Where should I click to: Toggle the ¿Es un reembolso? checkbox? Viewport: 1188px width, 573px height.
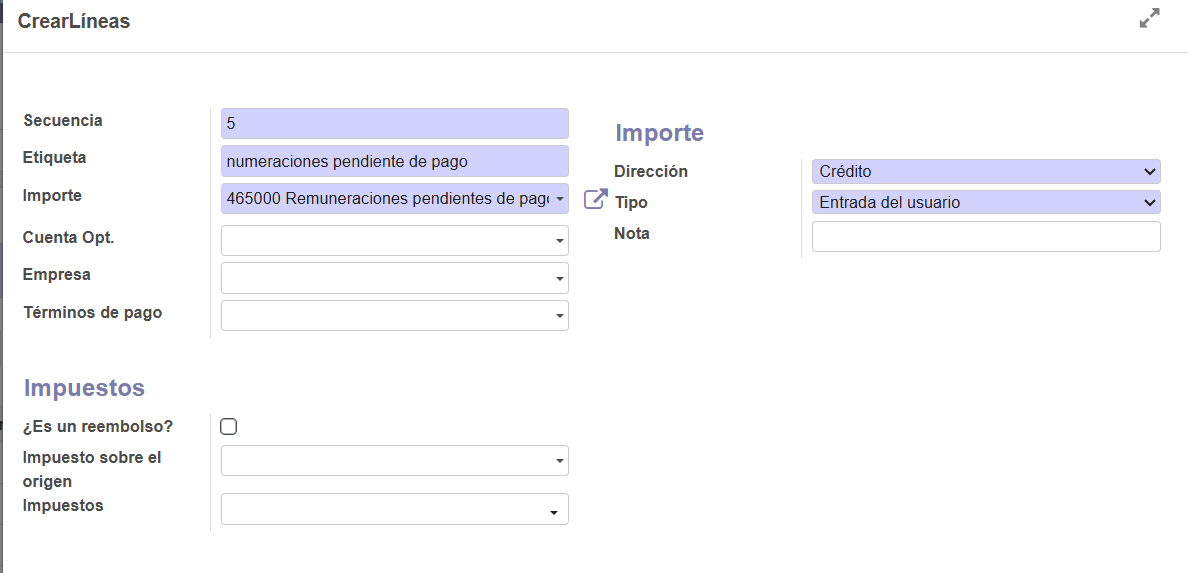click(x=229, y=427)
